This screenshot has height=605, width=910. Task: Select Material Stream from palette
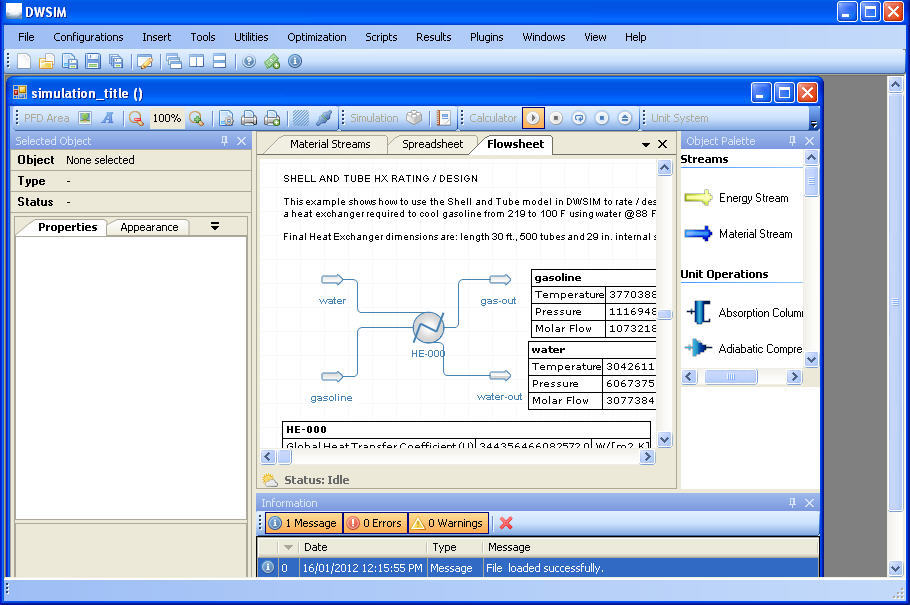[x=738, y=234]
